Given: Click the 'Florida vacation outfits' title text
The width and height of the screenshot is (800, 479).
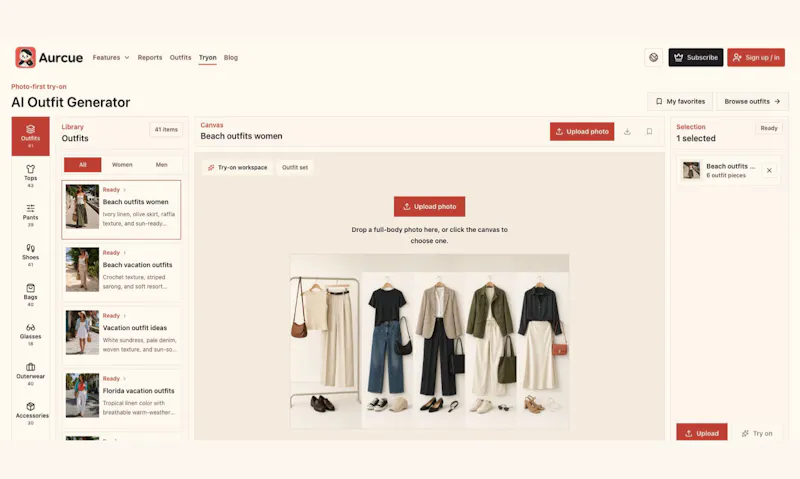Looking at the screenshot, I should 138,391.
